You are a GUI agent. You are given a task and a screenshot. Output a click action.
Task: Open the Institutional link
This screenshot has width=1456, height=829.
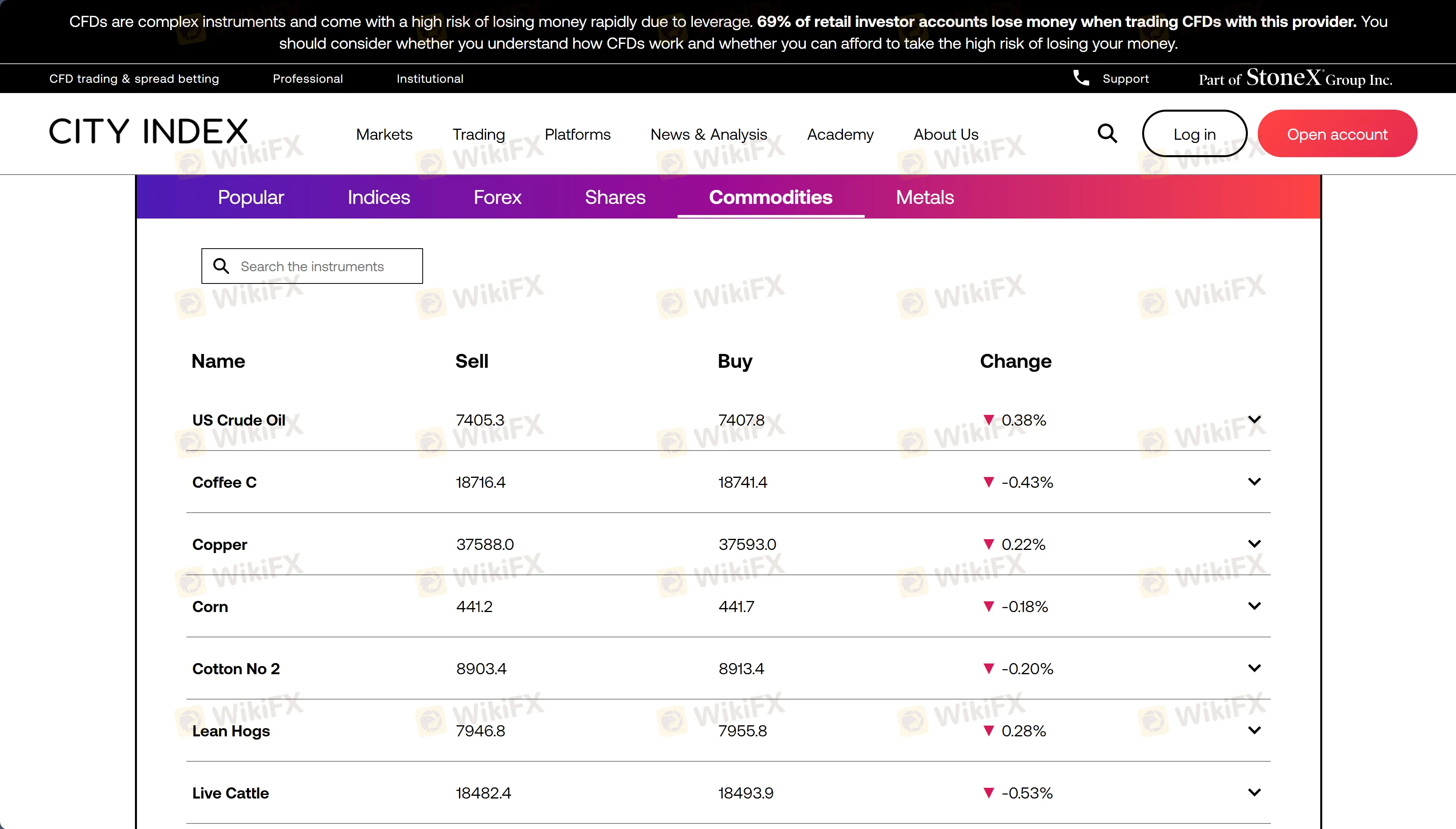(x=430, y=78)
